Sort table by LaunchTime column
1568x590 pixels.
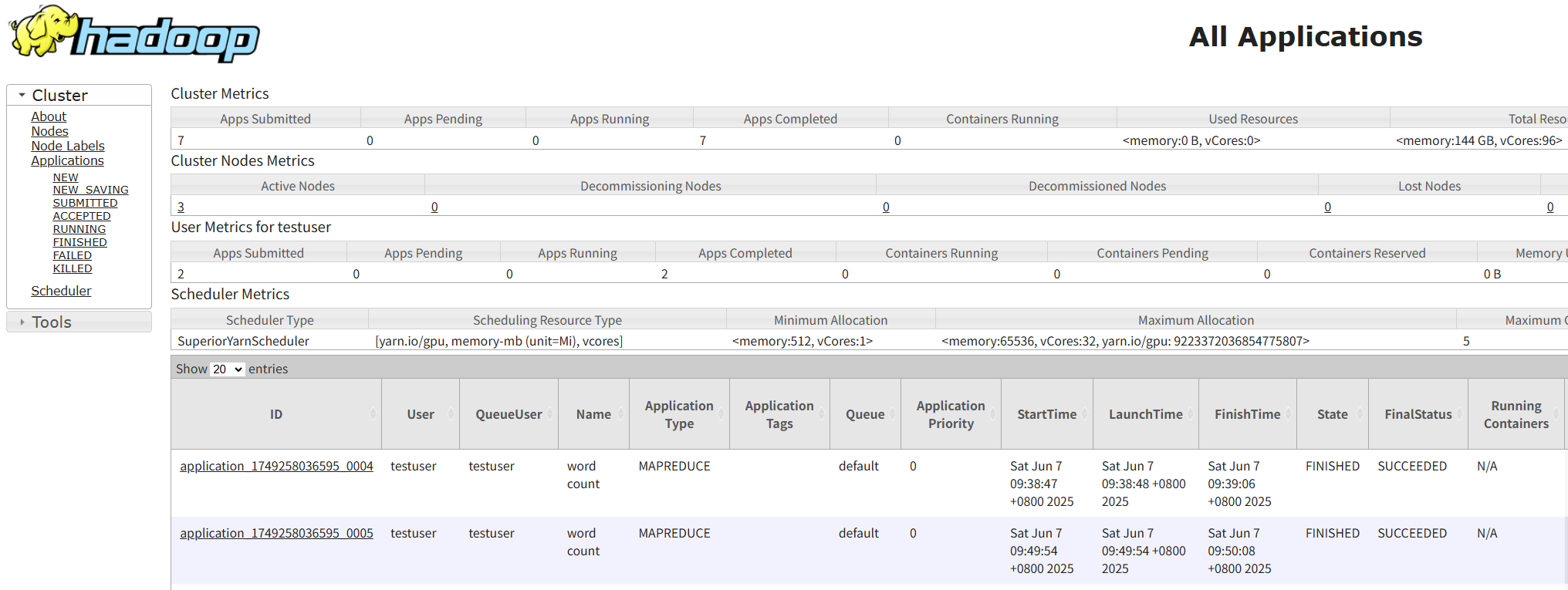click(x=1145, y=414)
